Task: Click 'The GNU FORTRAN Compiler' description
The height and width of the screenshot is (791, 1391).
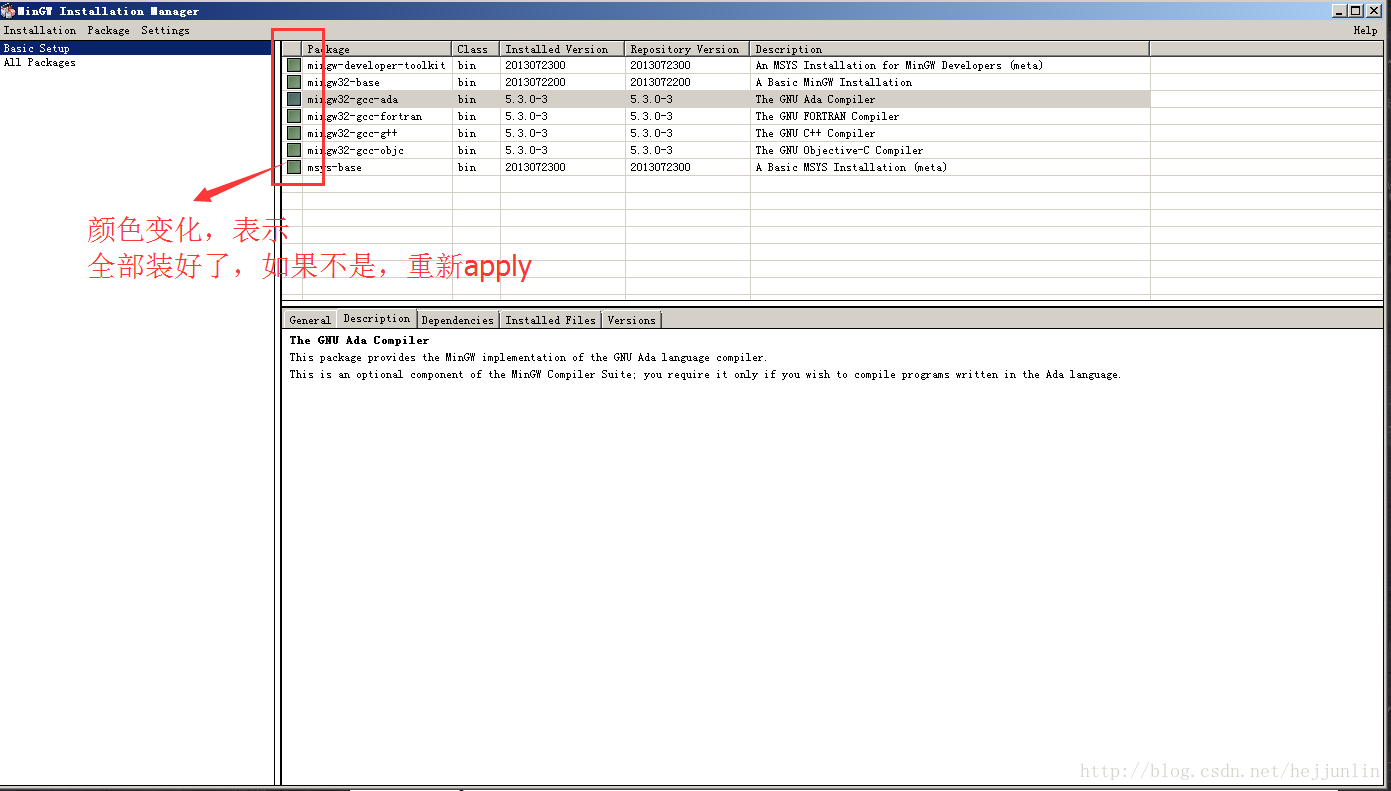Action: pyautogui.click(x=827, y=116)
